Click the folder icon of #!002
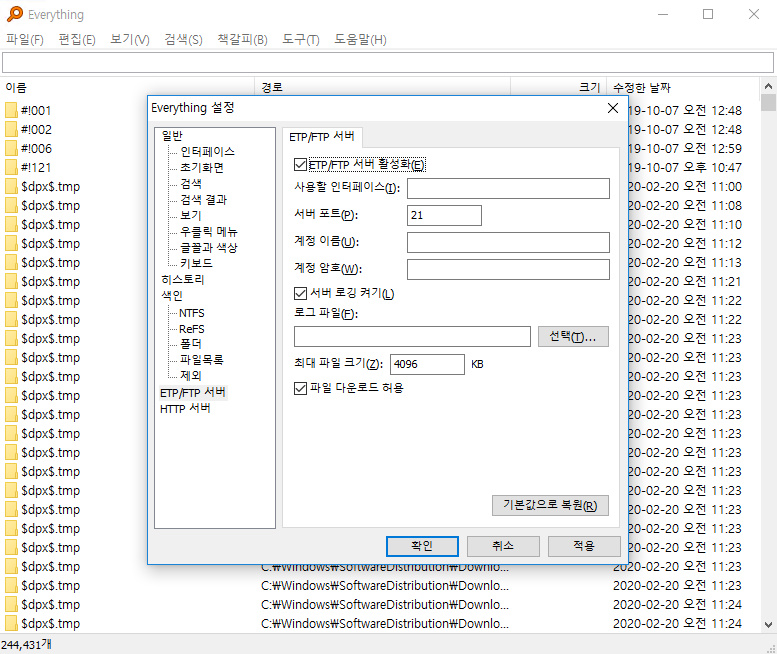Viewport: 777px width, 654px height. [x=11, y=129]
